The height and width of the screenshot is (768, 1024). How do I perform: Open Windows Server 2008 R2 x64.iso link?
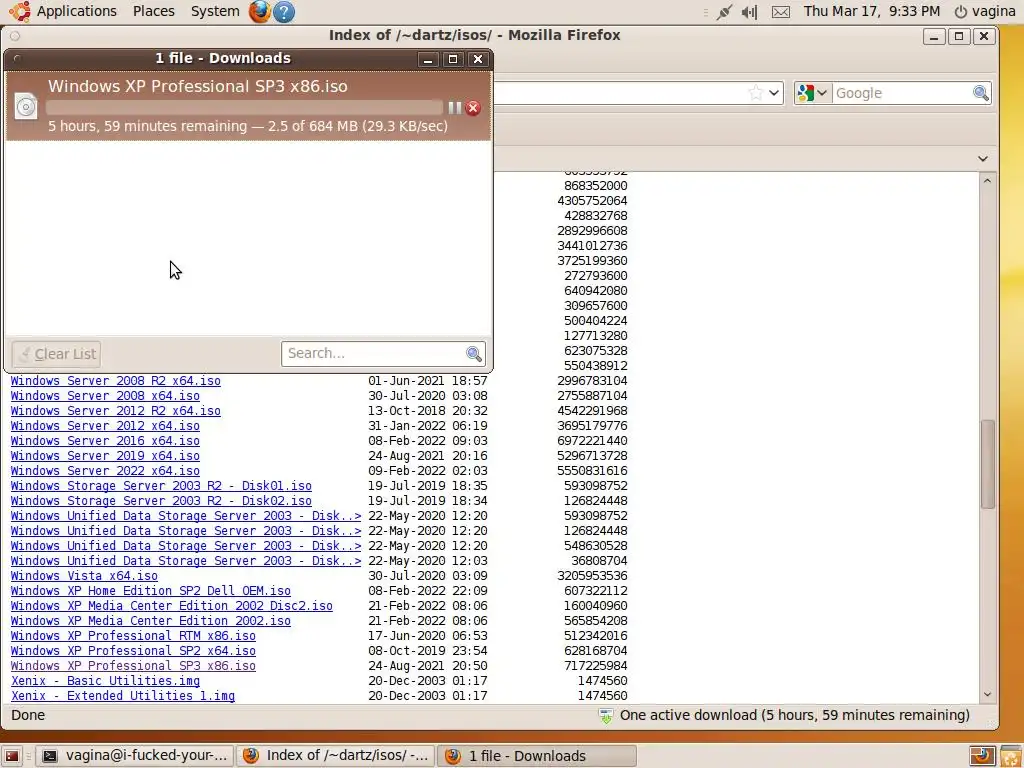116,381
